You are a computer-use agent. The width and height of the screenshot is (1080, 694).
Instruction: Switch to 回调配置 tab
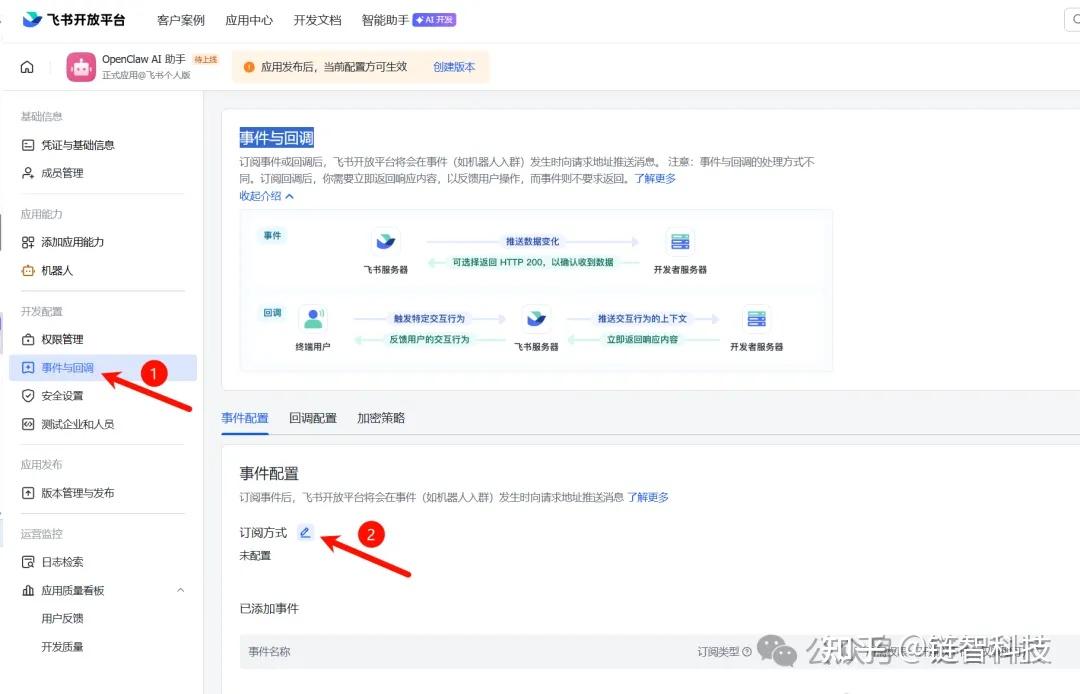[313, 418]
